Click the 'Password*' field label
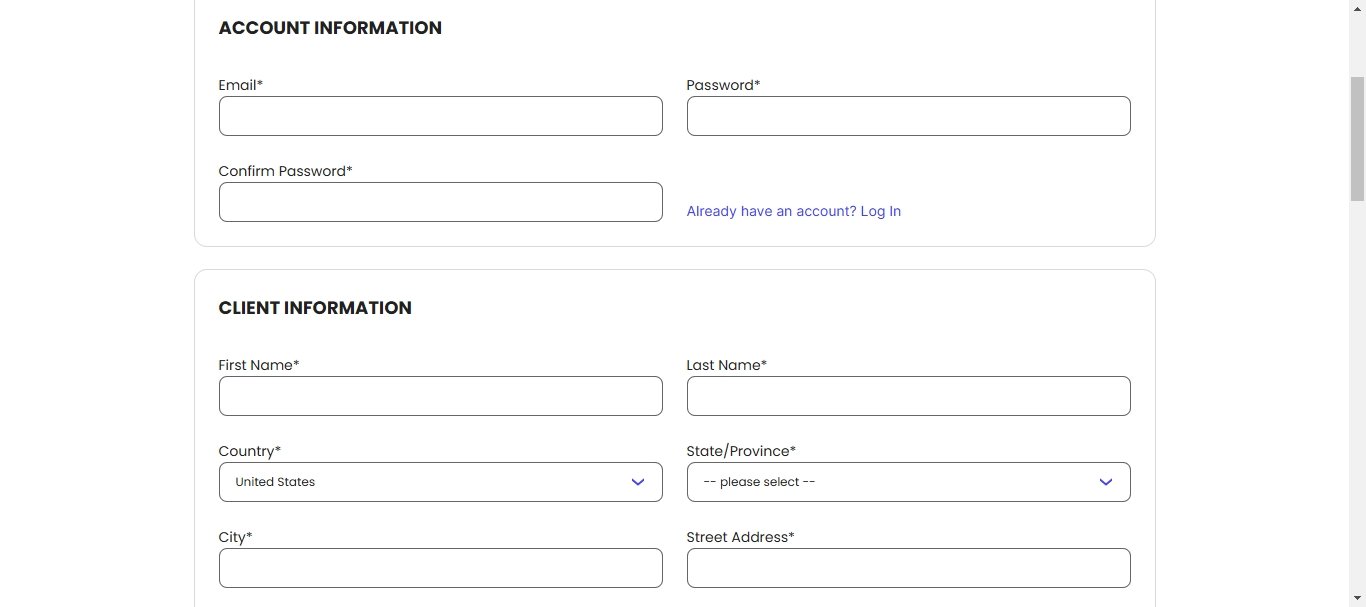The width and height of the screenshot is (1366, 607). [723, 85]
